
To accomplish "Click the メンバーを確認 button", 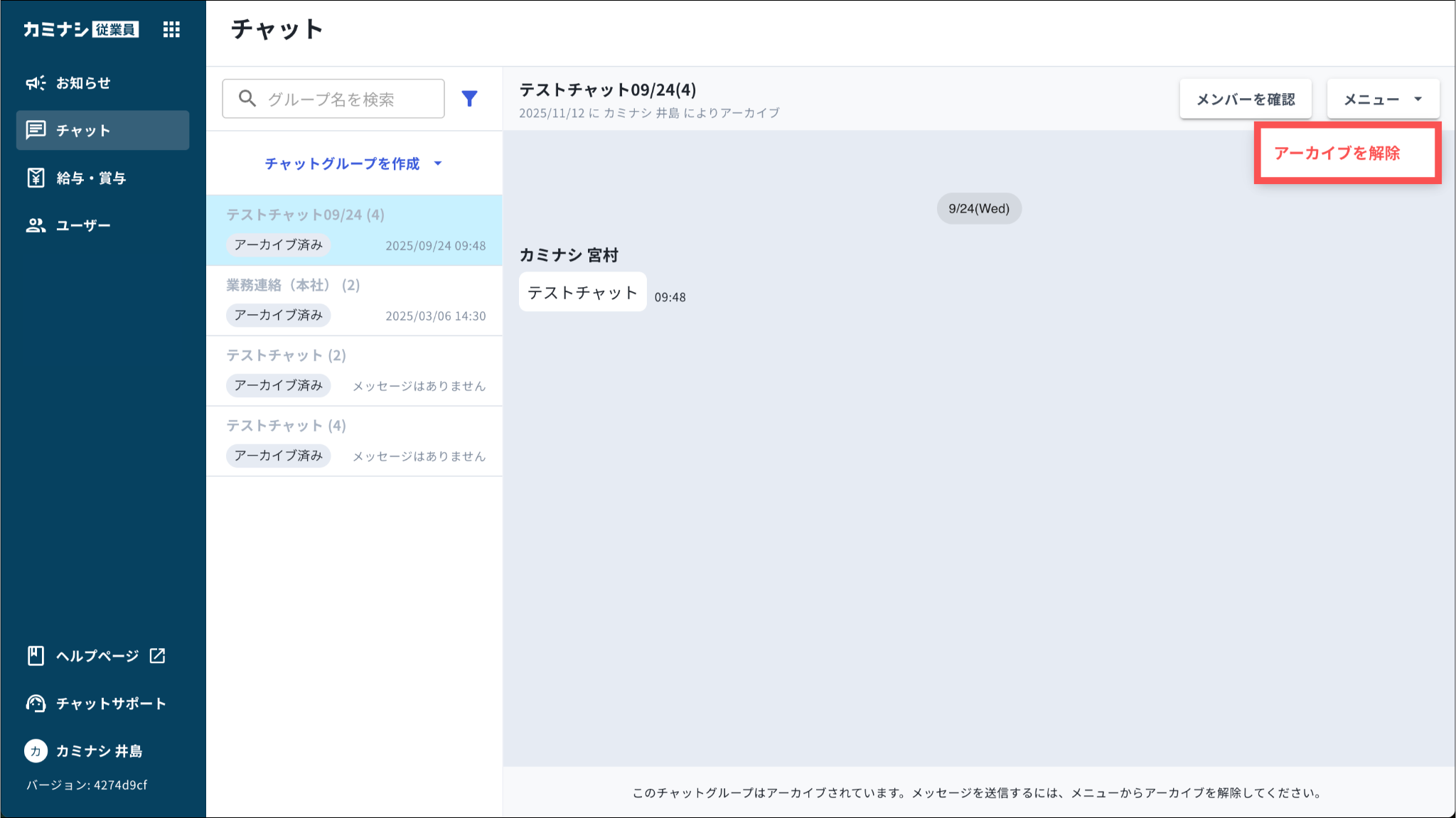I will (1246, 99).
